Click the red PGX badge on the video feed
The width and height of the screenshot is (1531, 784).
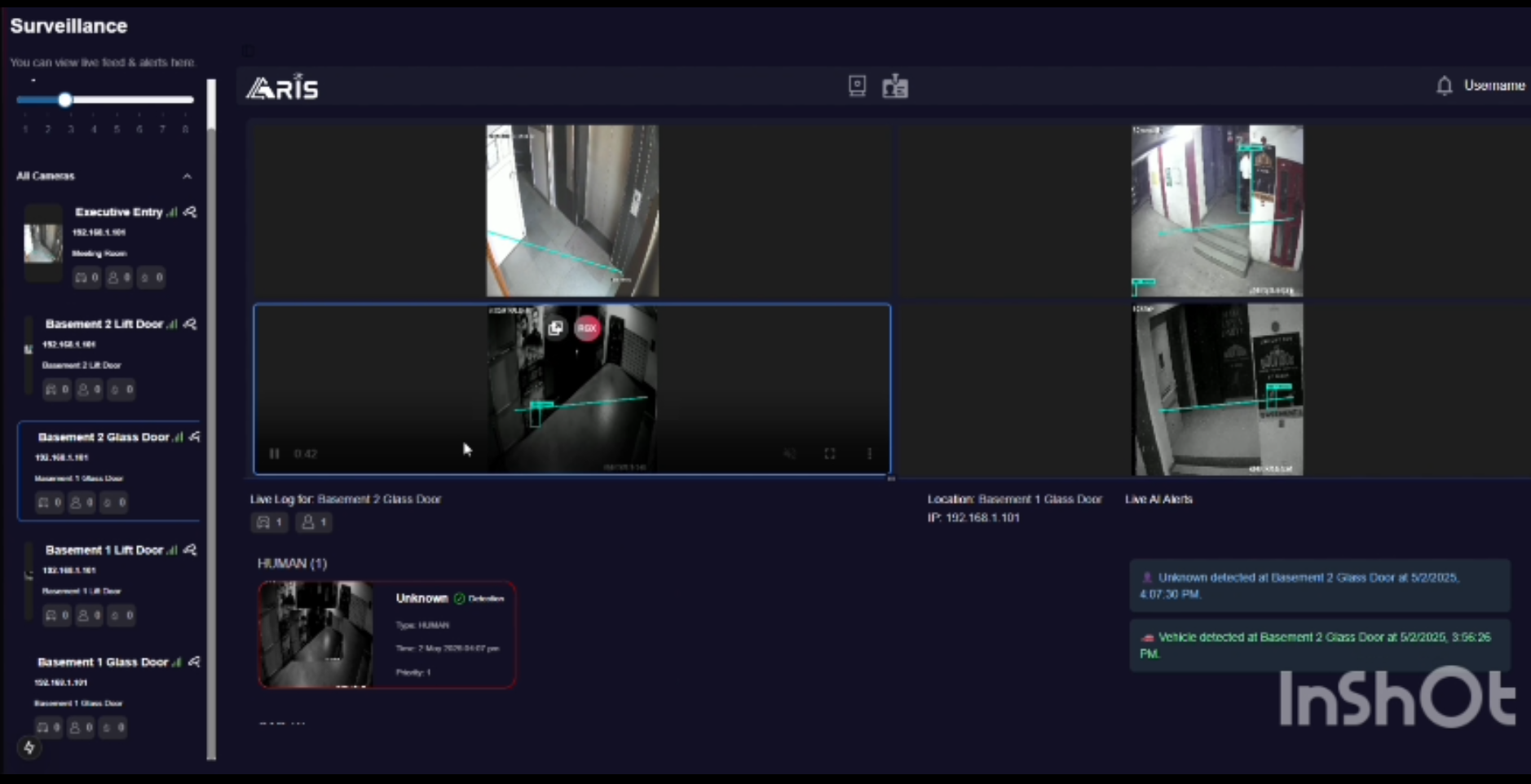tap(587, 328)
